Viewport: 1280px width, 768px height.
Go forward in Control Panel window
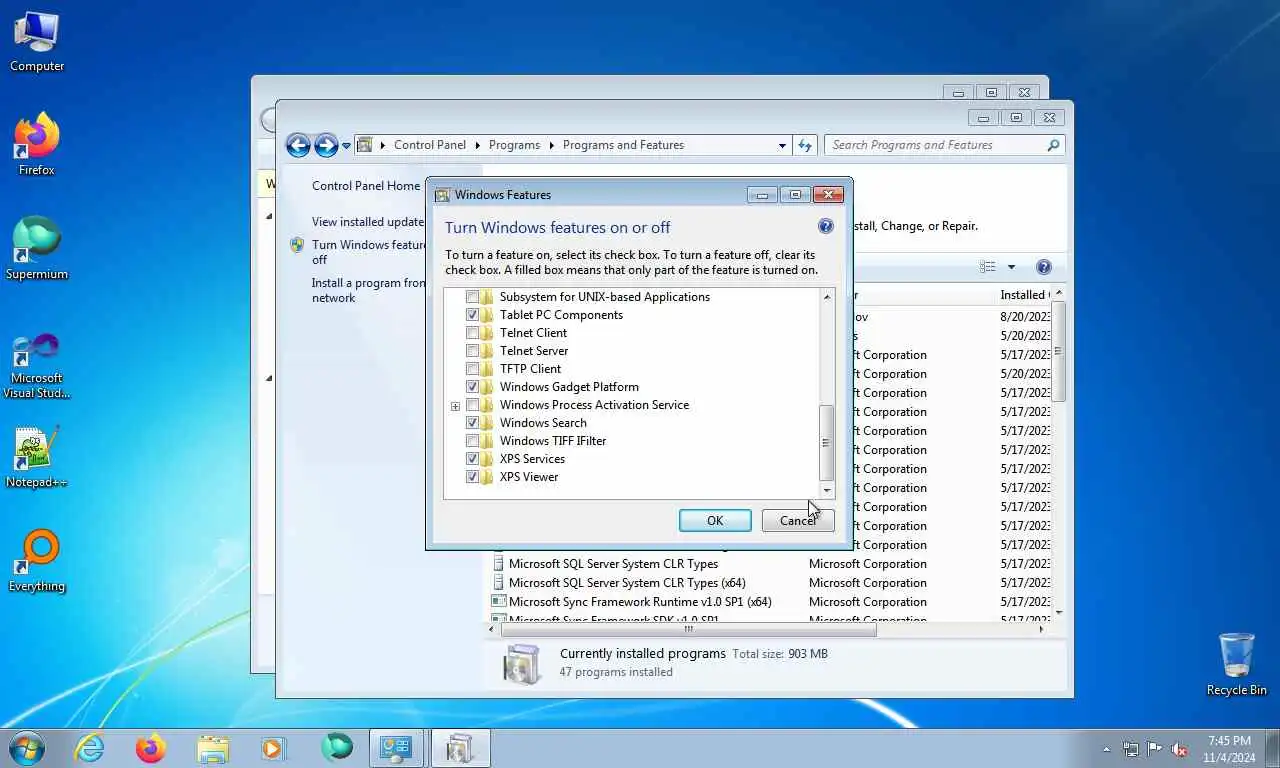326,145
